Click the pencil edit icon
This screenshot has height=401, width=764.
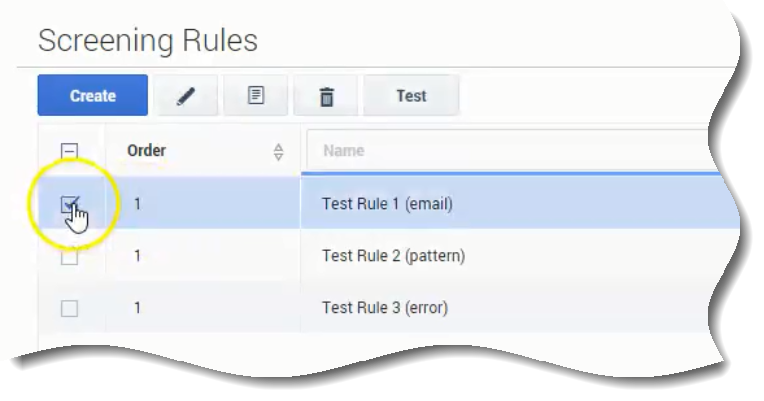coord(186,96)
